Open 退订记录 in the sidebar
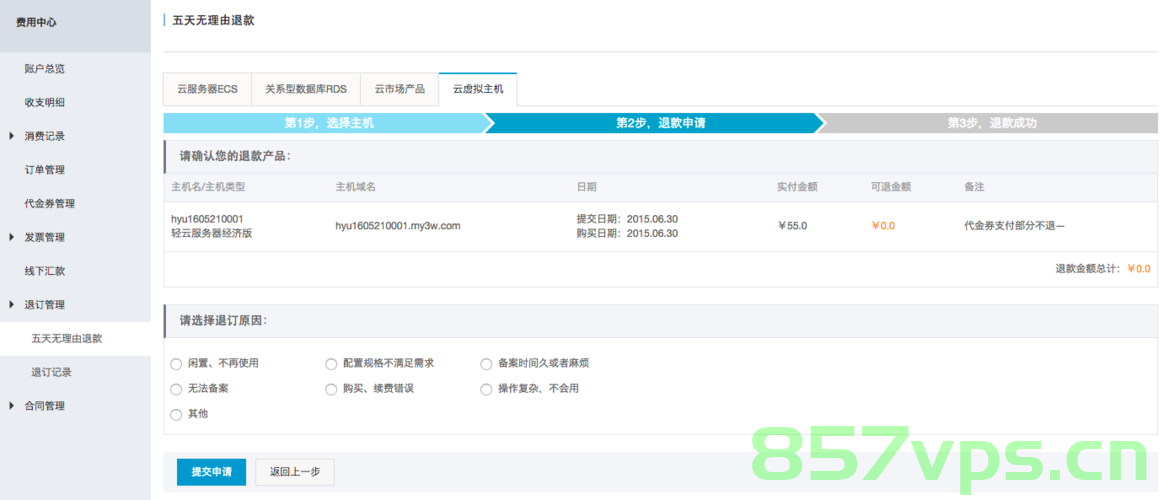This screenshot has width=1164, height=500. pyautogui.click(x=51, y=372)
